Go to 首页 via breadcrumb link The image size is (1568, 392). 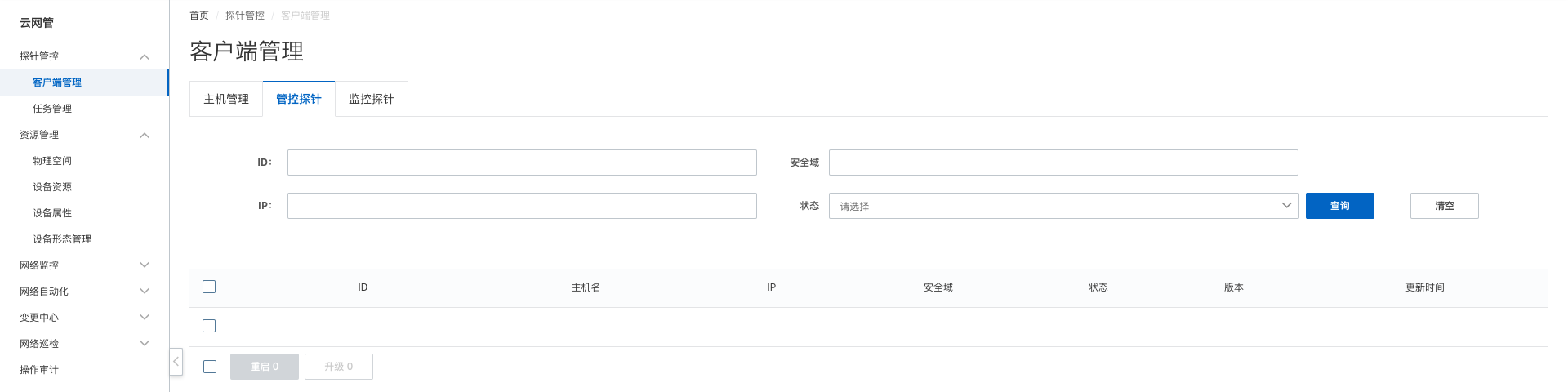[199, 16]
